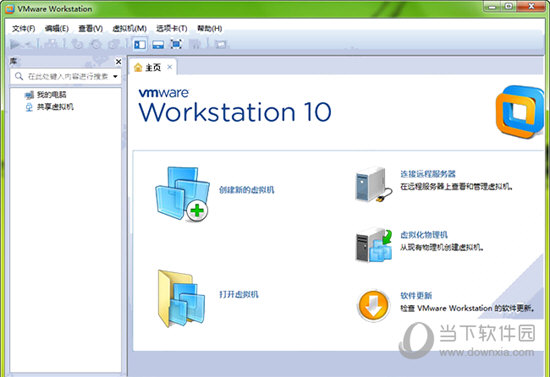Select 共享虚拟机 in the library tree

click(x=55, y=107)
